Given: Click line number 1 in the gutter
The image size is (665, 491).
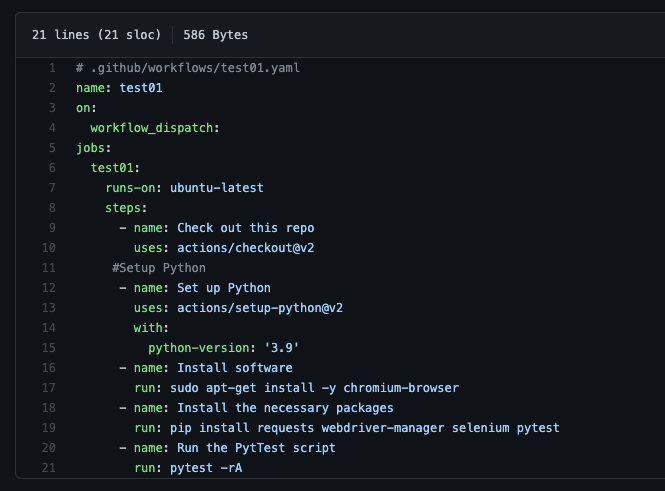Looking at the screenshot, I should pyautogui.click(x=52, y=68).
